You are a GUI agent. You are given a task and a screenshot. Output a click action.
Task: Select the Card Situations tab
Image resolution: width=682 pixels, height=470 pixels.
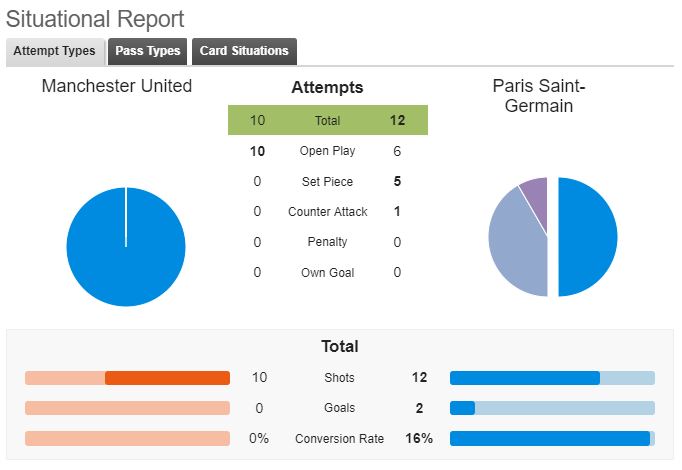coord(244,51)
